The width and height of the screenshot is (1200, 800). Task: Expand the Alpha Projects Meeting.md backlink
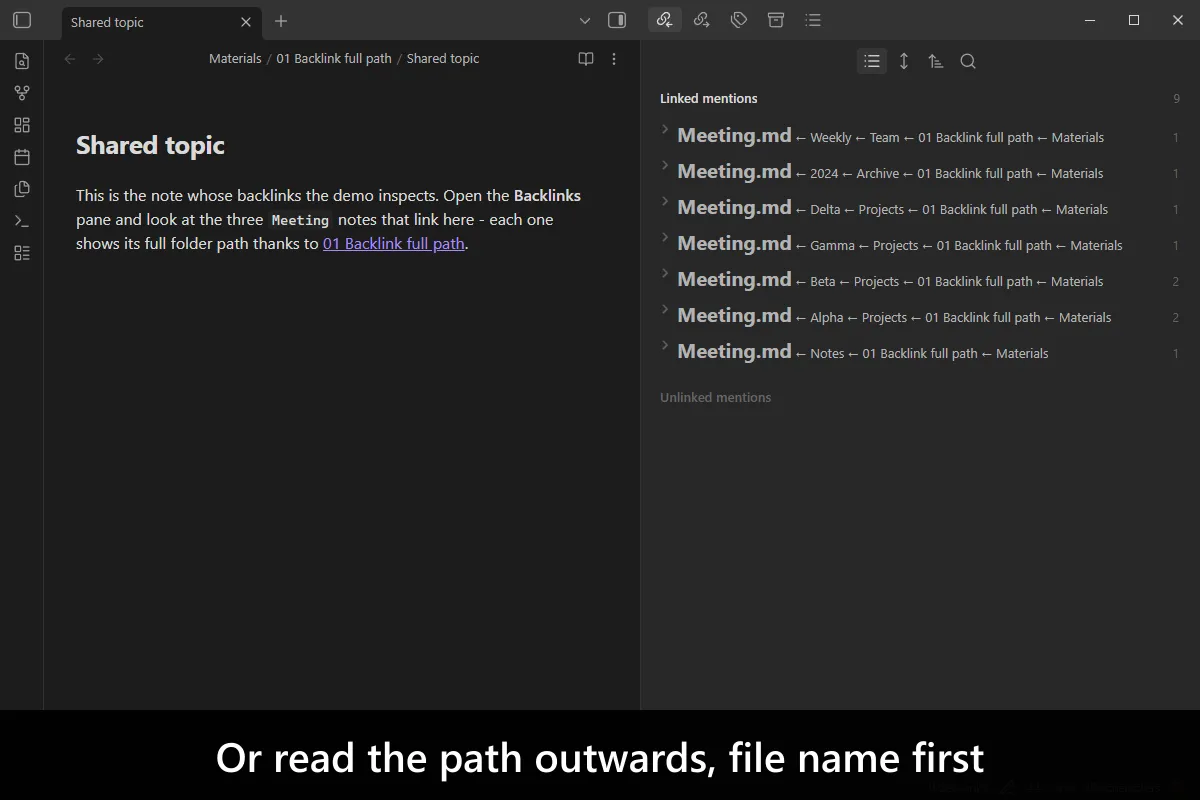click(665, 310)
